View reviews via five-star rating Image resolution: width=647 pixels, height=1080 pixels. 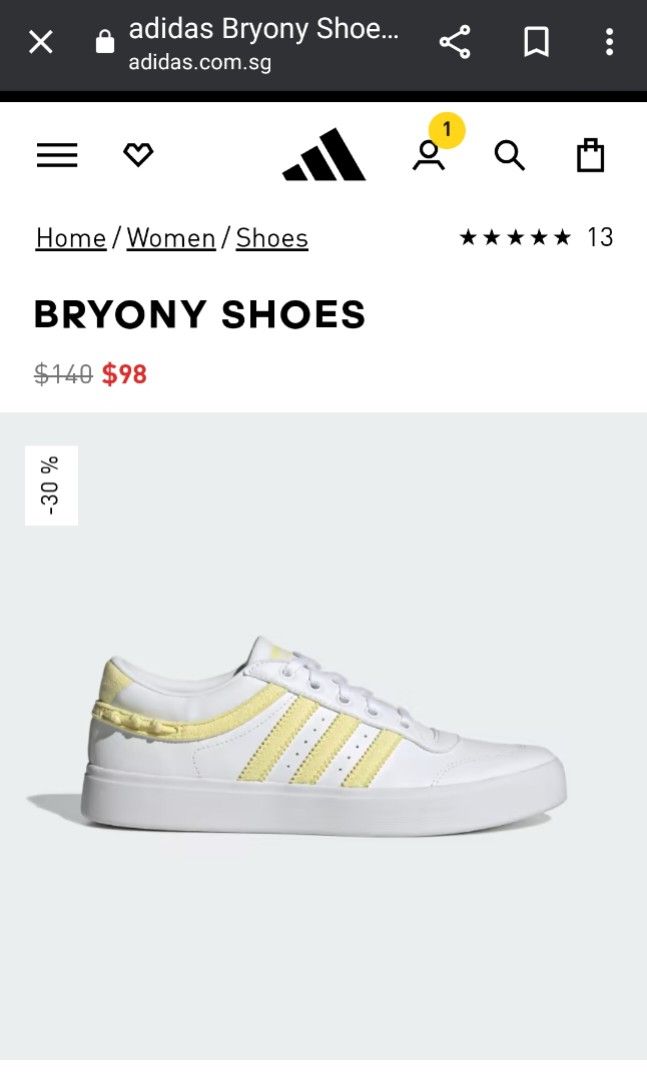click(515, 238)
